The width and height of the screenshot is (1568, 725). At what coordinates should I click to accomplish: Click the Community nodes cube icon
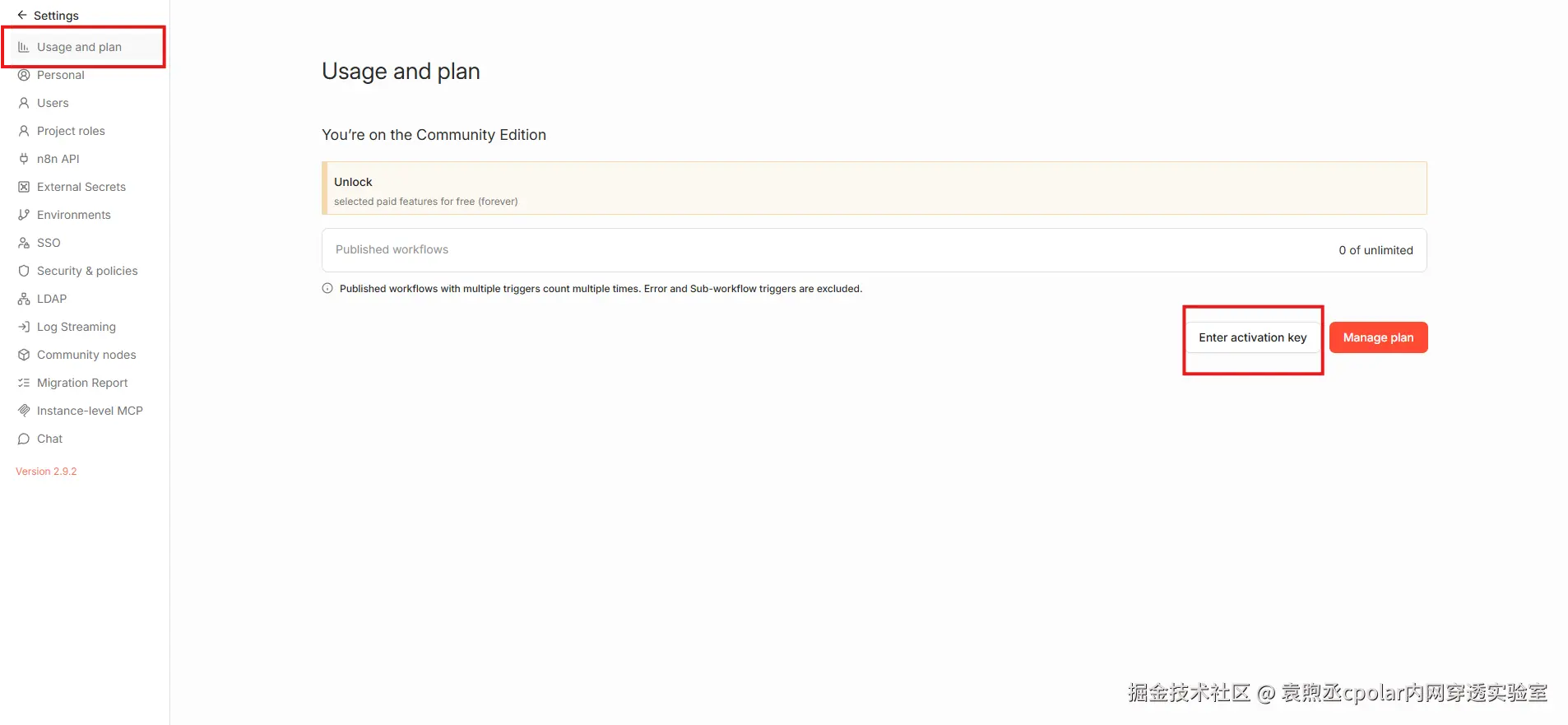24,355
